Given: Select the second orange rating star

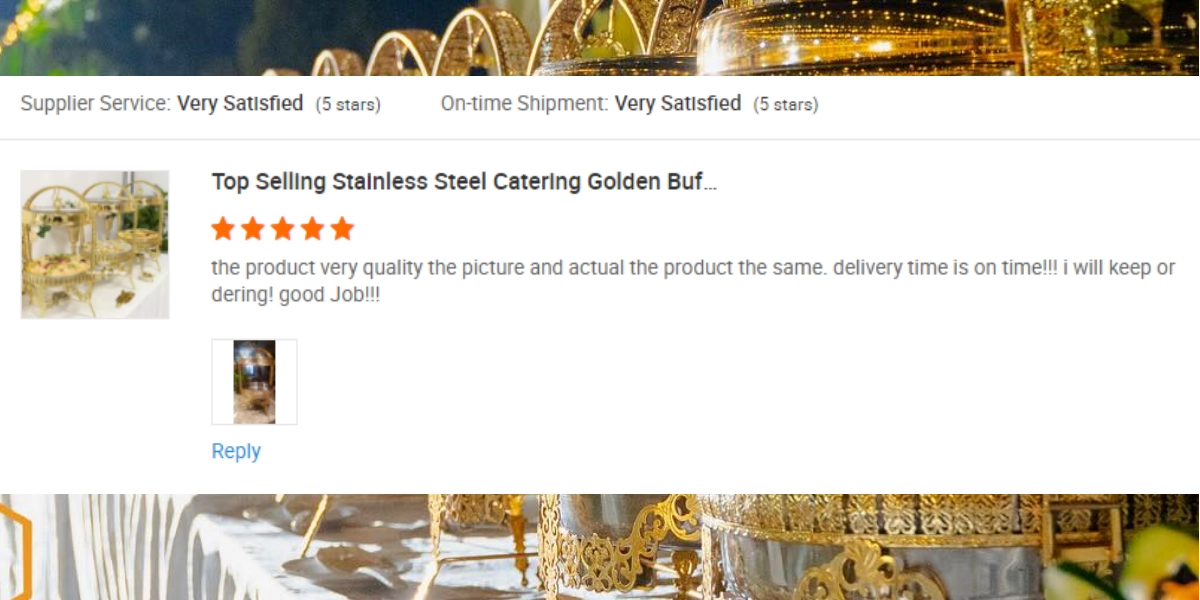Looking at the screenshot, I should pyautogui.click(x=253, y=229).
